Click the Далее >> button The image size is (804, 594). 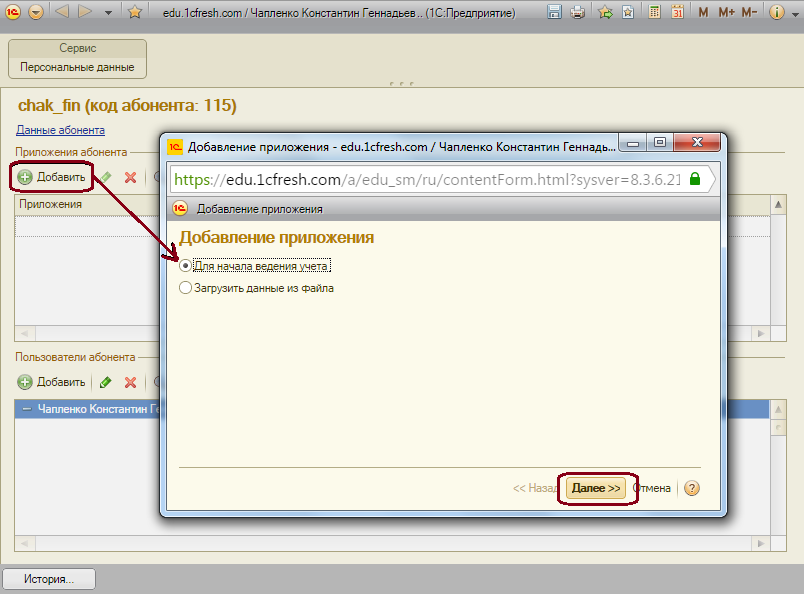596,488
